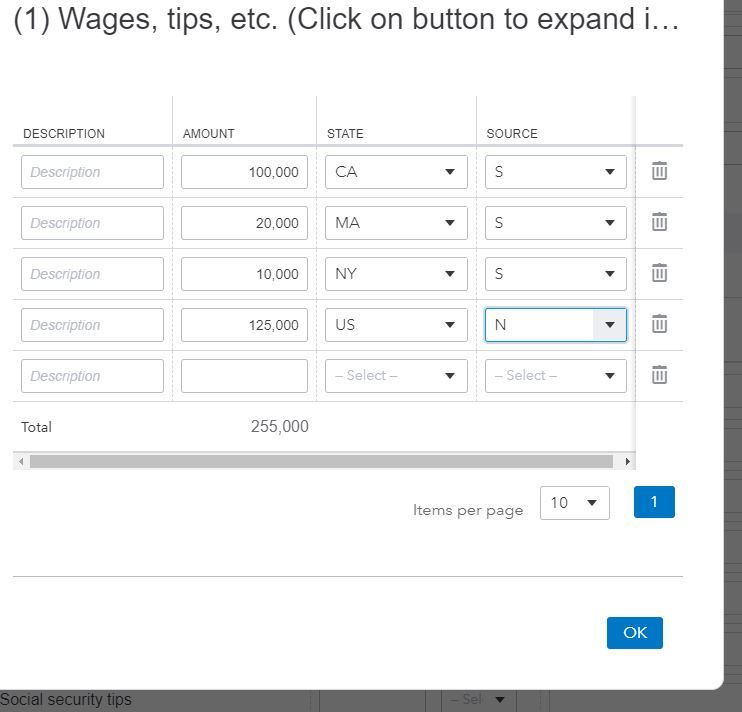Click trash icon on the empty row
Viewport: 742px width, 712px height.
659,376
